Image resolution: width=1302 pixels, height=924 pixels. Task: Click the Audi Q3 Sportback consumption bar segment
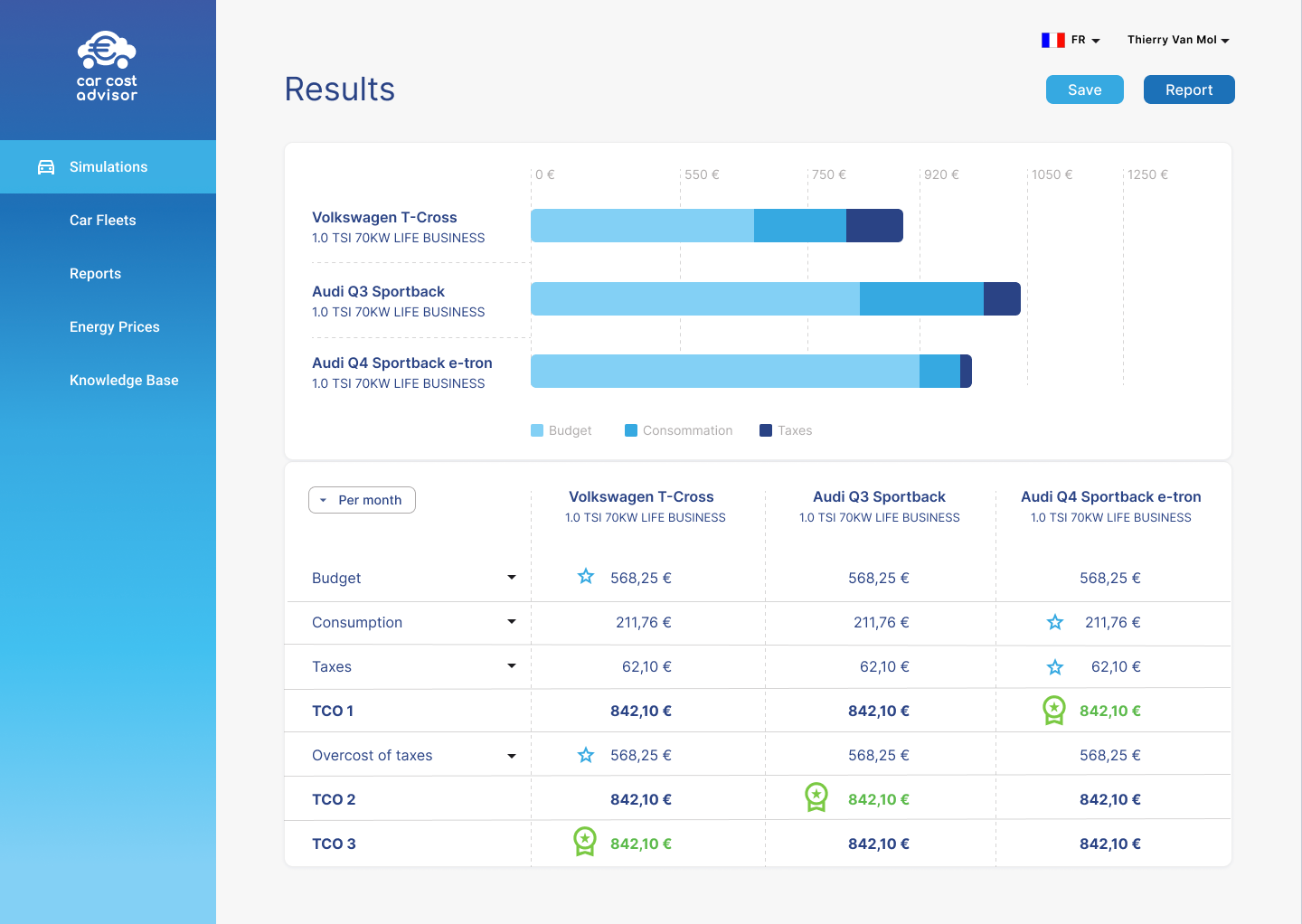921,298
